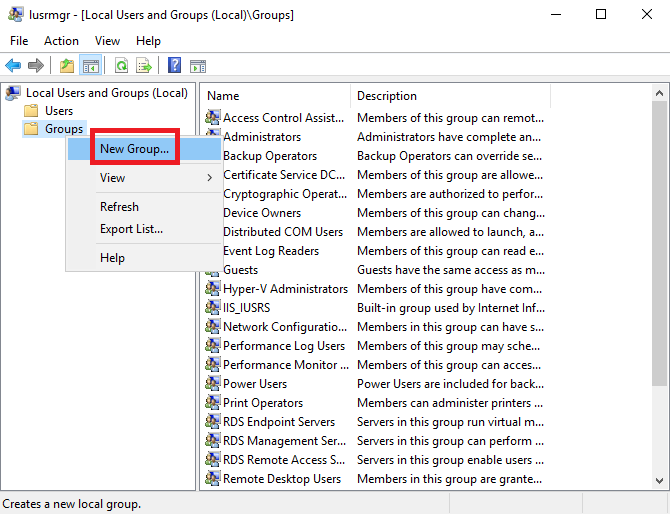The height and width of the screenshot is (514, 670).
Task: Open the File menu
Action: pos(19,41)
